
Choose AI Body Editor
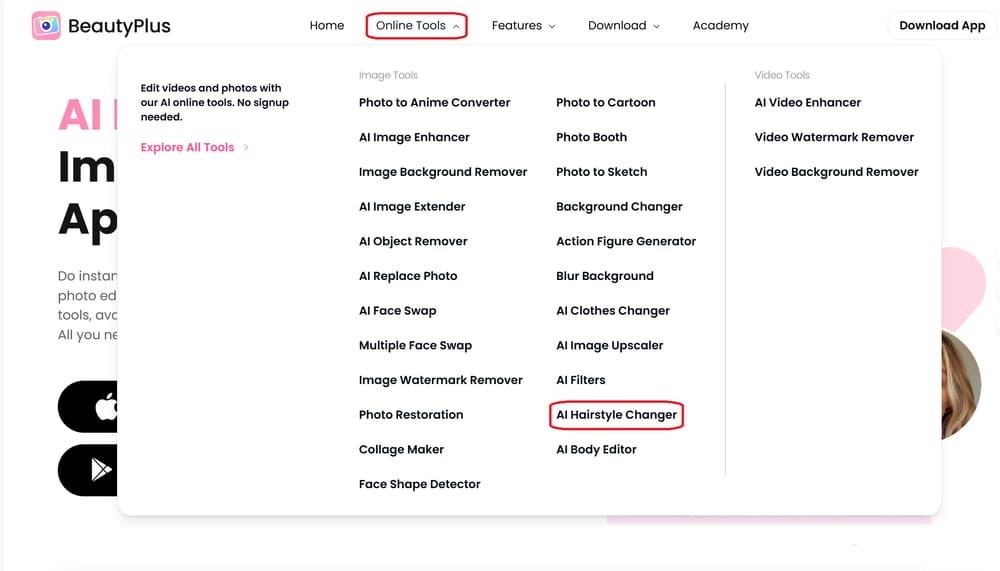(x=596, y=449)
